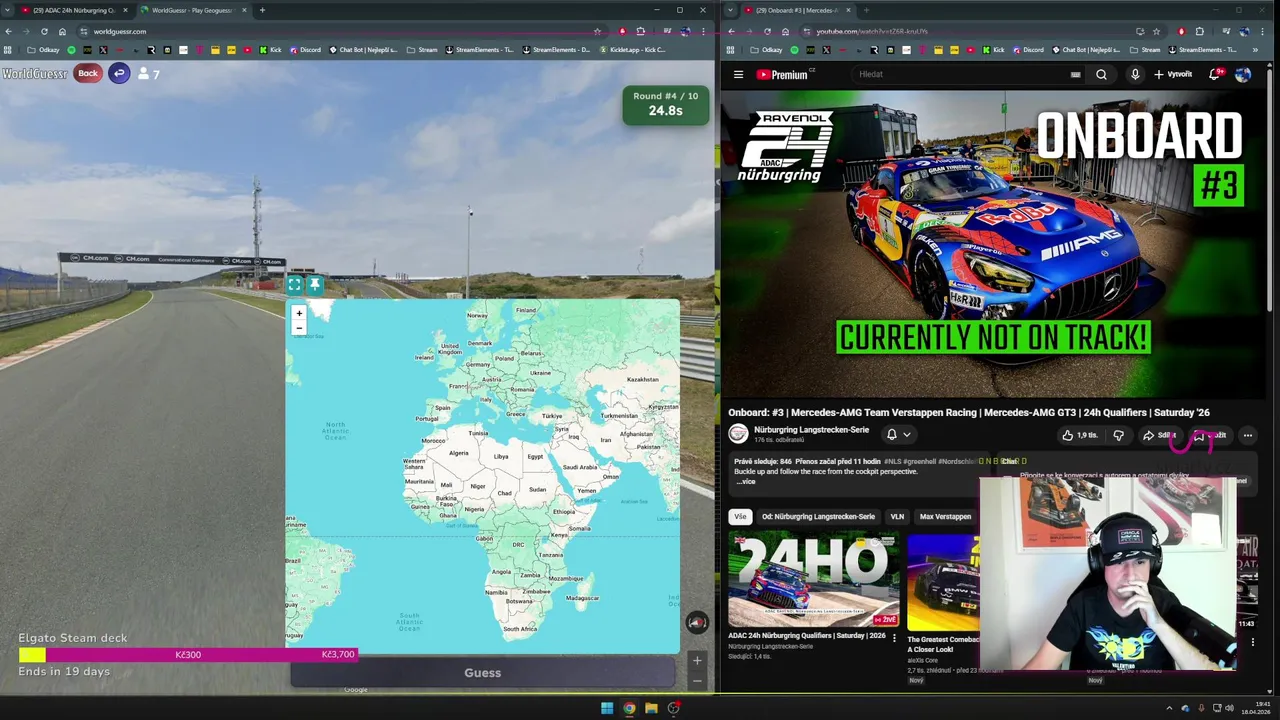Switch to ADAC 24h Nürburgring browser tab
This screenshot has width=1280, height=720.
(x=74, y=10)
